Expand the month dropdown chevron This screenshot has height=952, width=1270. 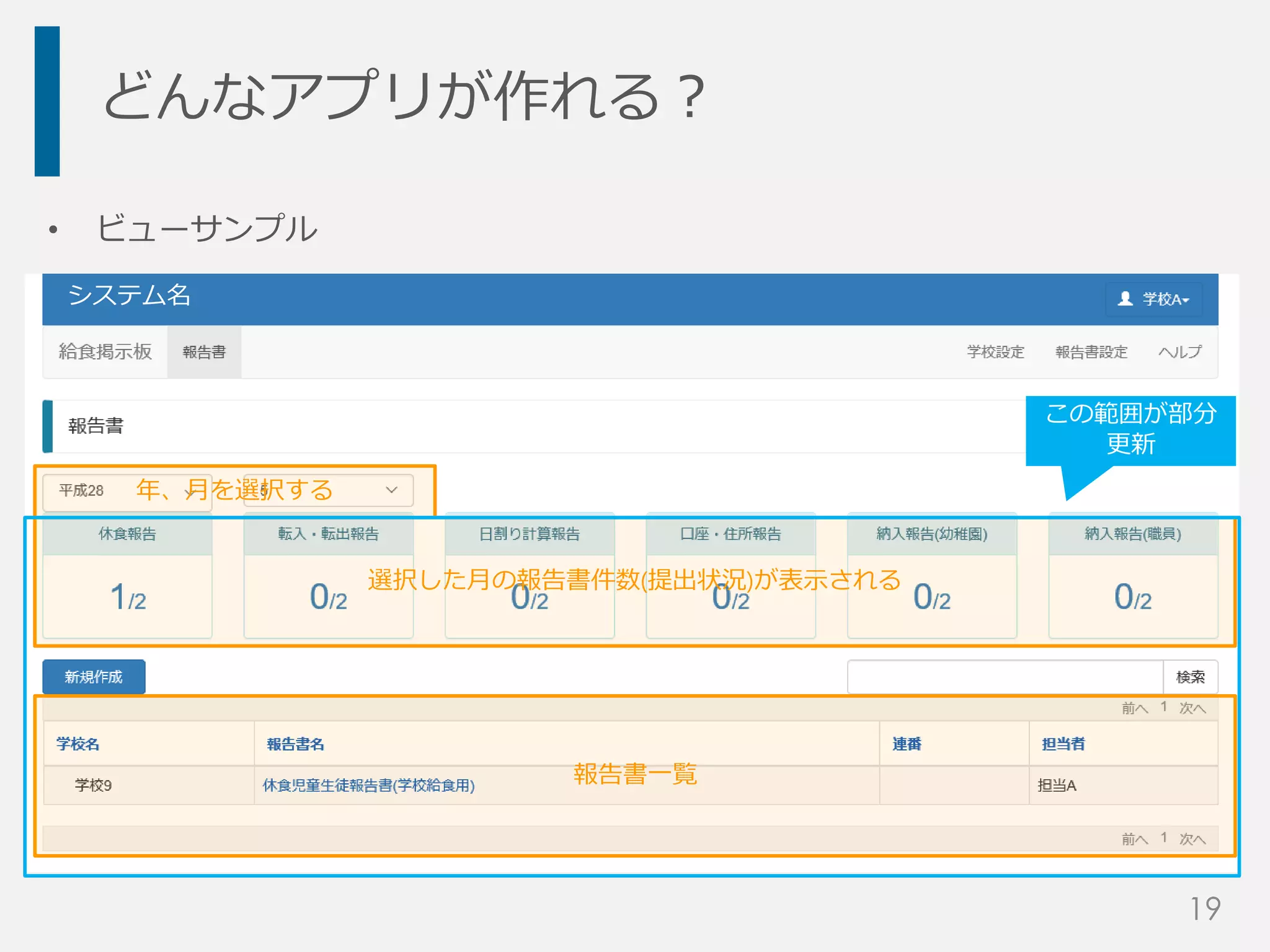[391, 490]
